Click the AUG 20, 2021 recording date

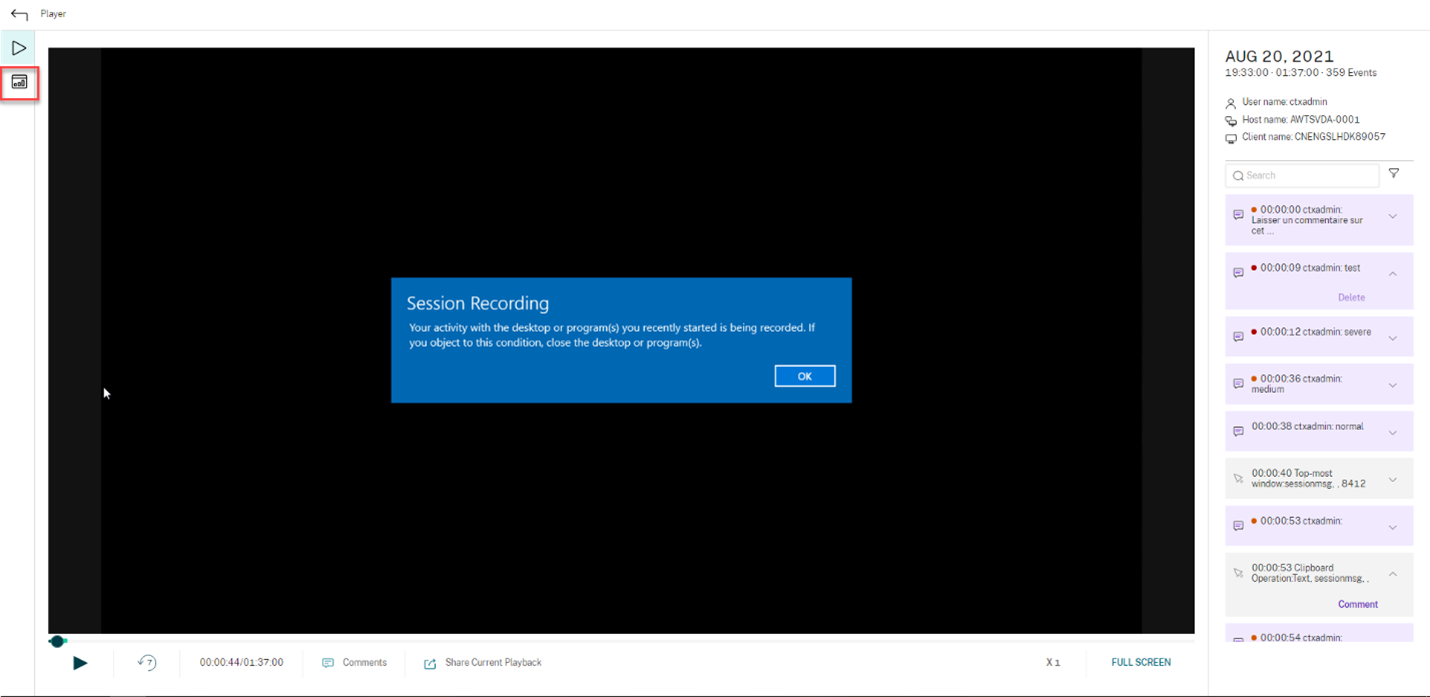point(1279,57)
